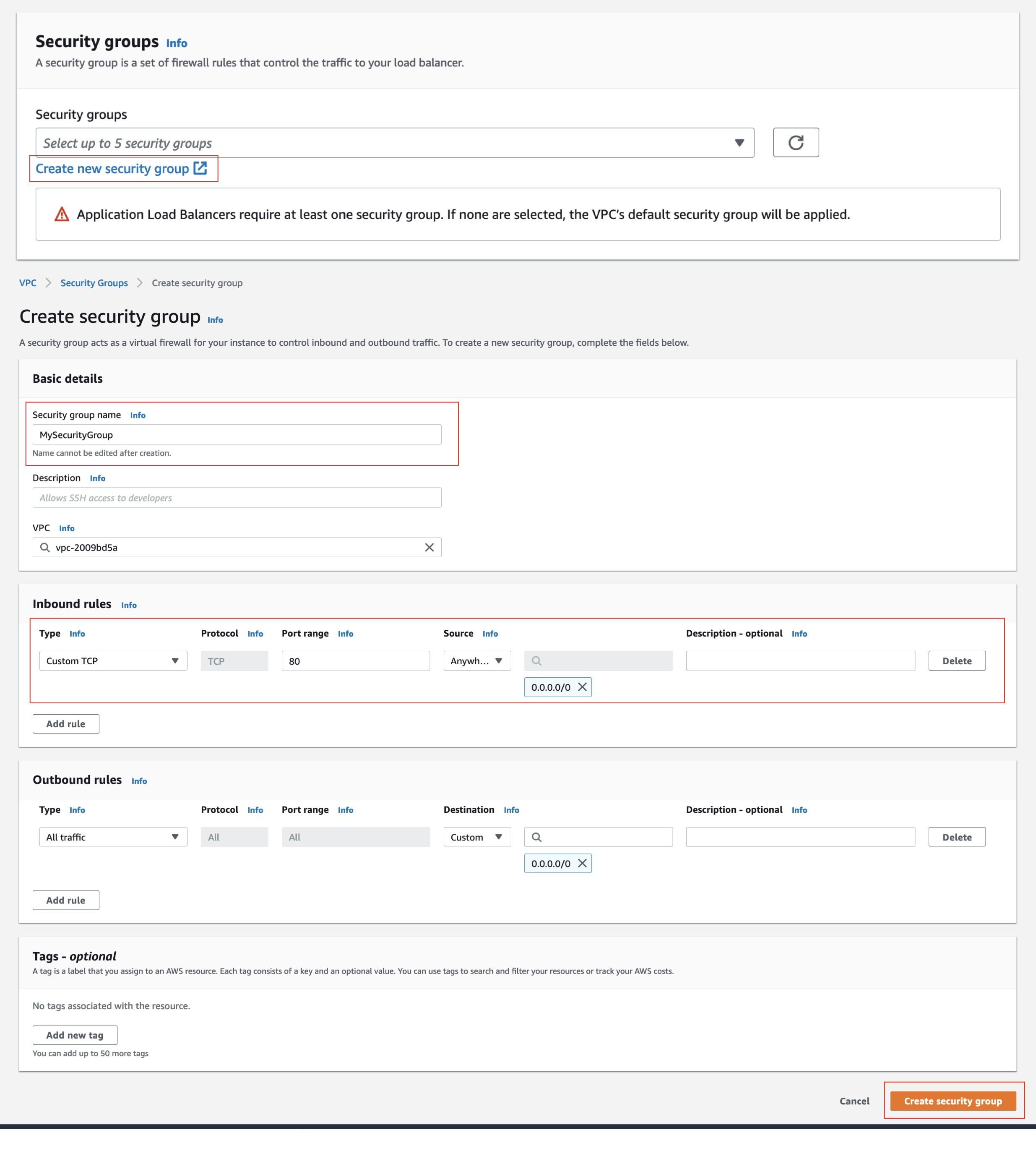This screenshot has width=1036, height=1159.
Task: Delete the inbound Custom TCP rule
Action: coord(957,660)
